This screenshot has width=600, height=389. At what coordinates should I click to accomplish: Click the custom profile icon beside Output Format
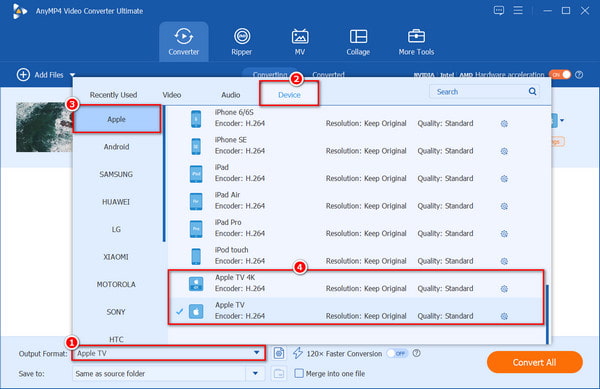pyautogui.click(x=279, y=353)
